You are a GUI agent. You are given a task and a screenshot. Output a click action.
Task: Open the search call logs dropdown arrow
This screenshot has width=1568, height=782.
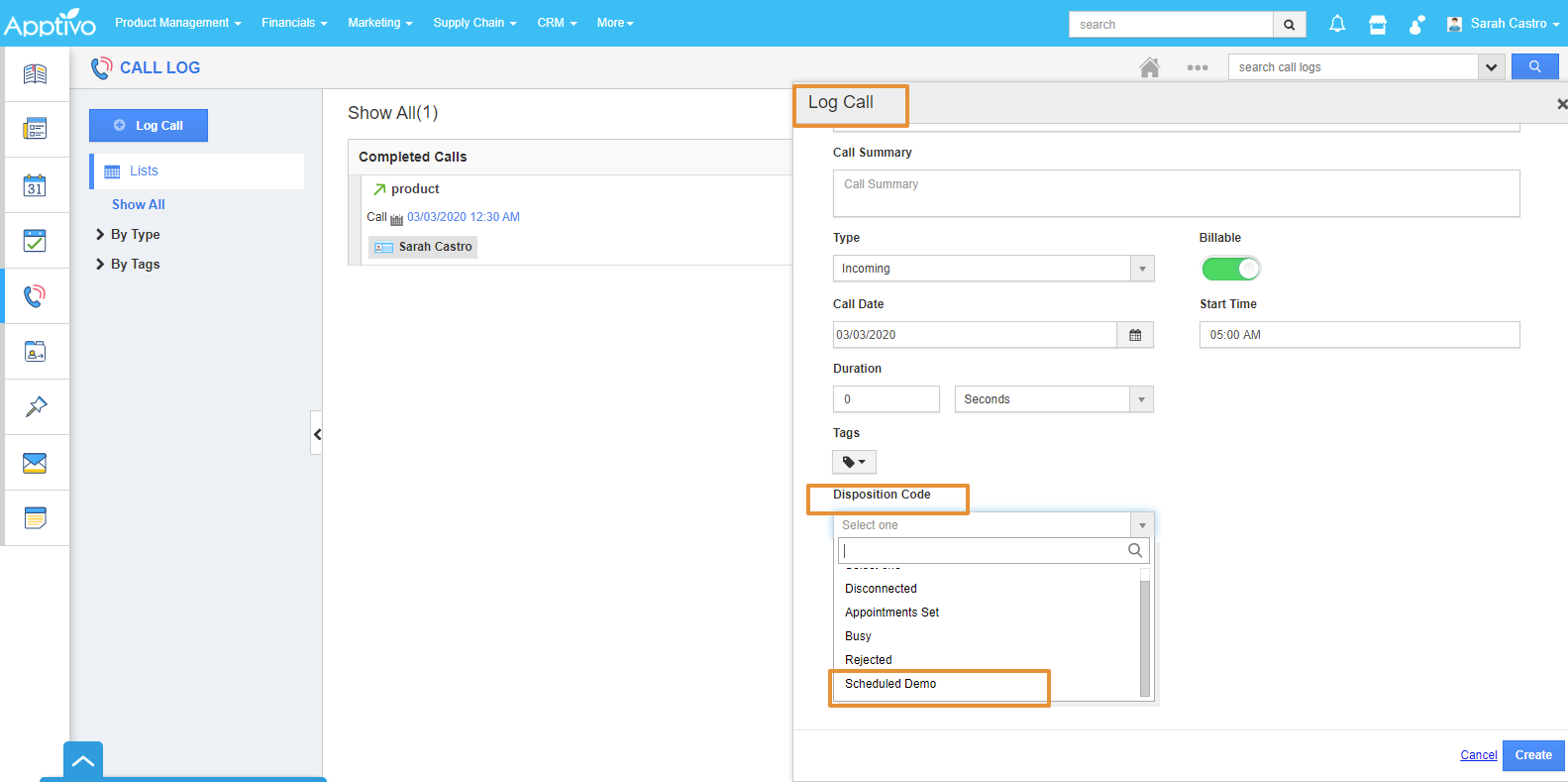pos(1491,66)
